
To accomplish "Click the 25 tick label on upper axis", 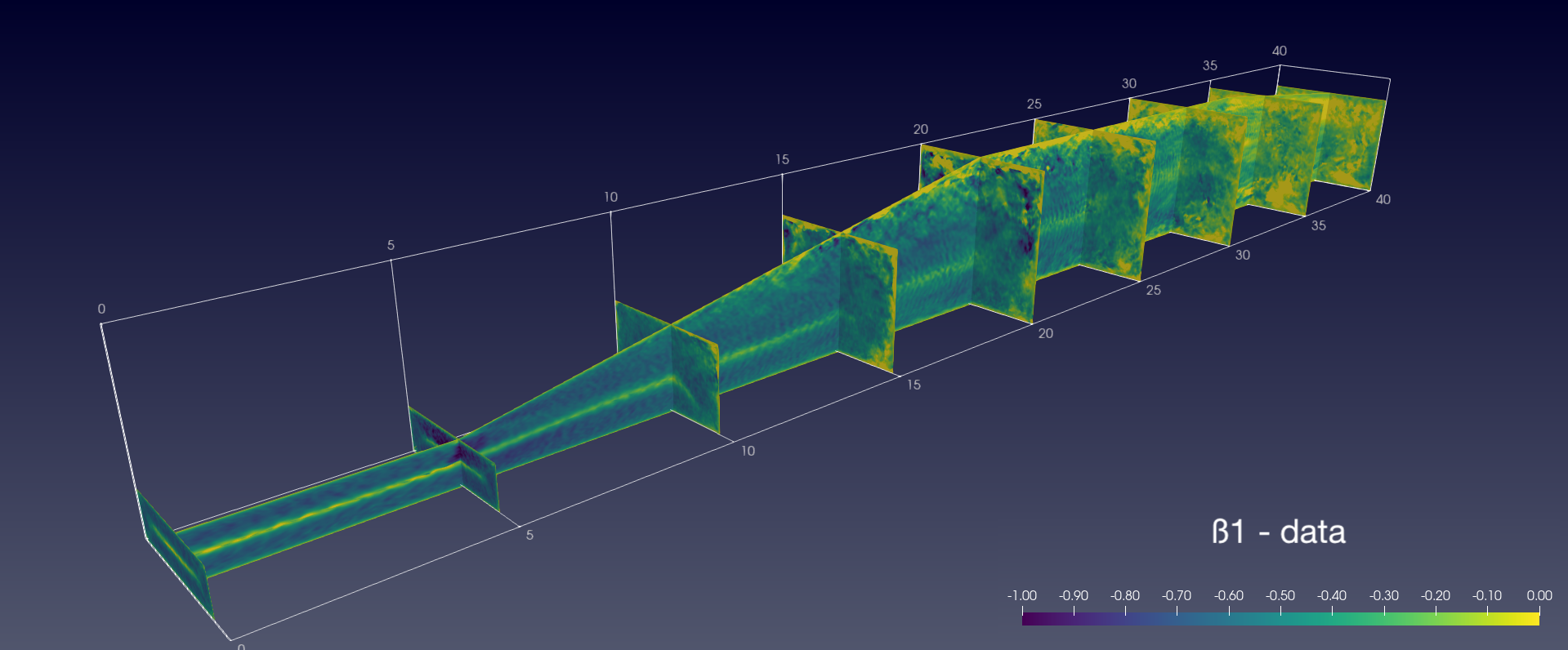I will pos(1034,104).
